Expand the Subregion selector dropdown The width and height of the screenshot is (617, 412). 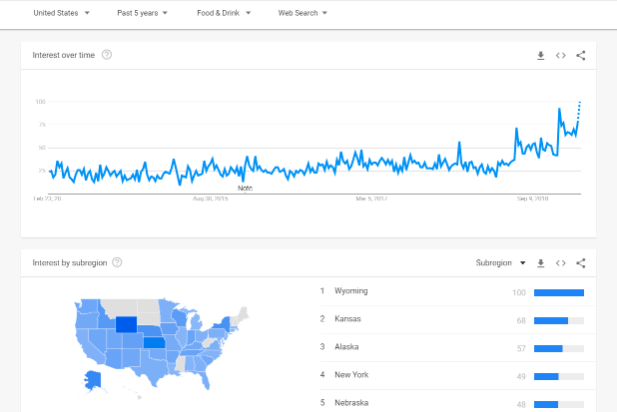click(x=500, y=263)
